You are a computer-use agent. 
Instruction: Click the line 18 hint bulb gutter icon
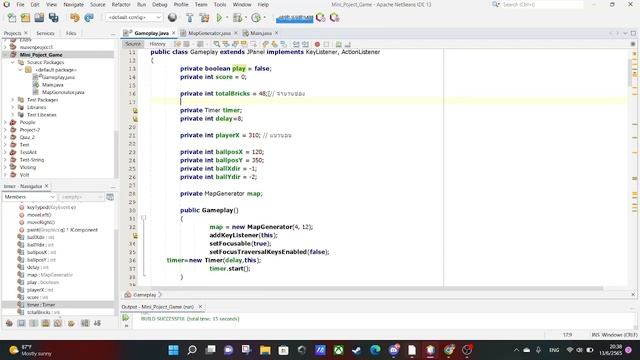pos(135,110)
